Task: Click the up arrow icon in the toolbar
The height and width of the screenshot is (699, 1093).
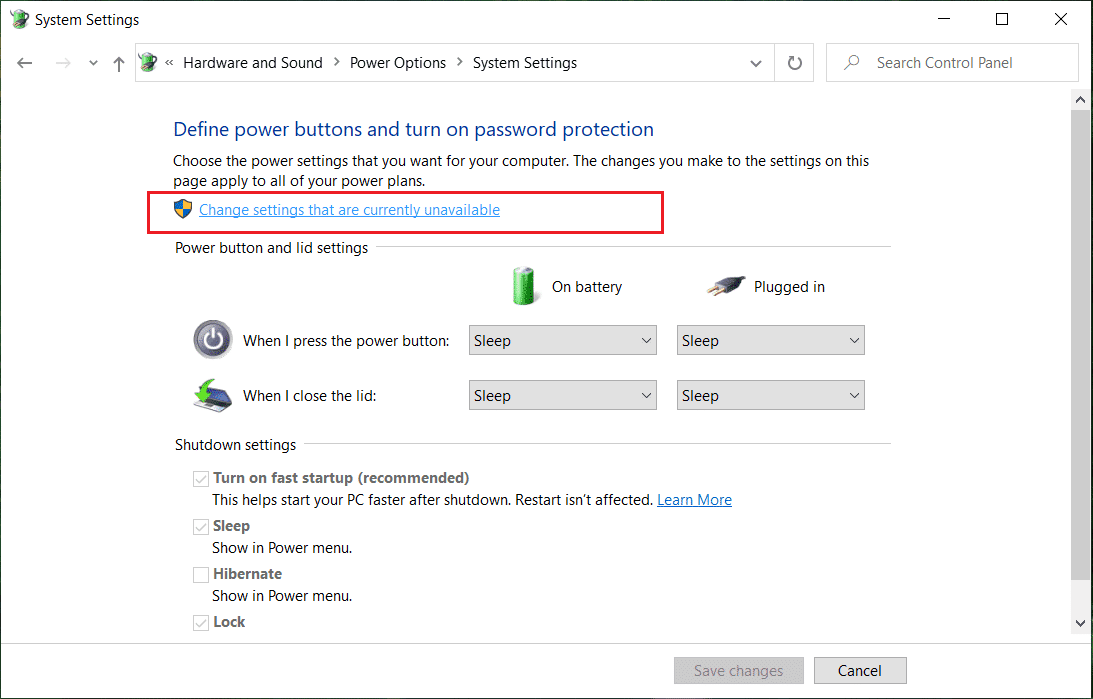Action: coord(118,62)
